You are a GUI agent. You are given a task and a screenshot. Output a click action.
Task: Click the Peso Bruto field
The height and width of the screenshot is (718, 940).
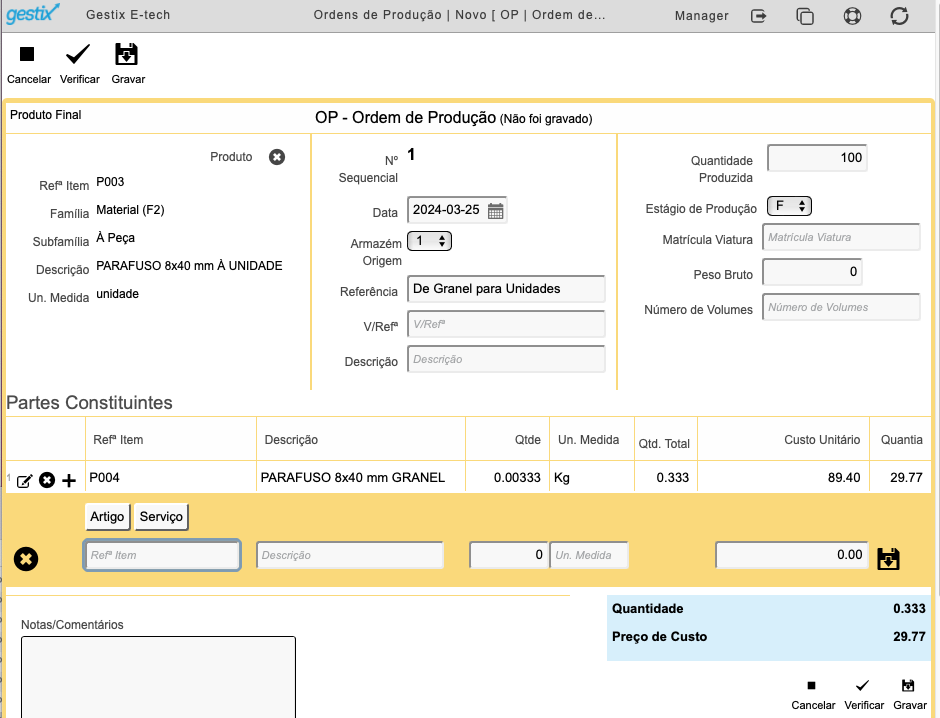[x=812, y=272]
